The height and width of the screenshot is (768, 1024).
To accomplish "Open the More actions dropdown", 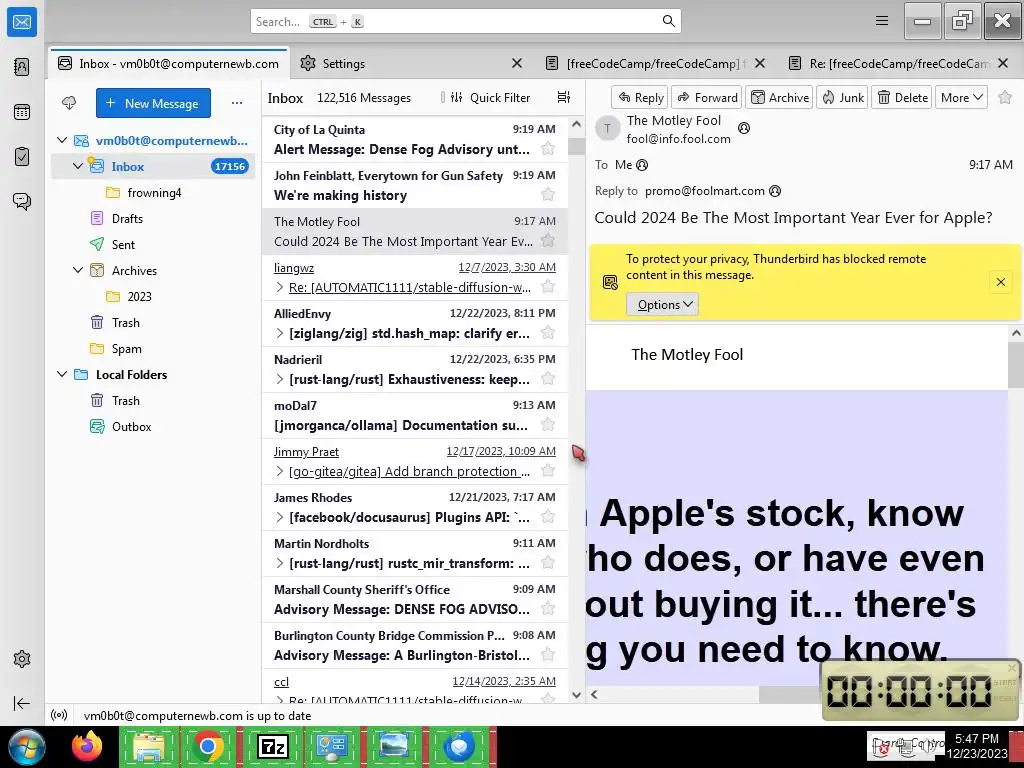I will [961, 97].
